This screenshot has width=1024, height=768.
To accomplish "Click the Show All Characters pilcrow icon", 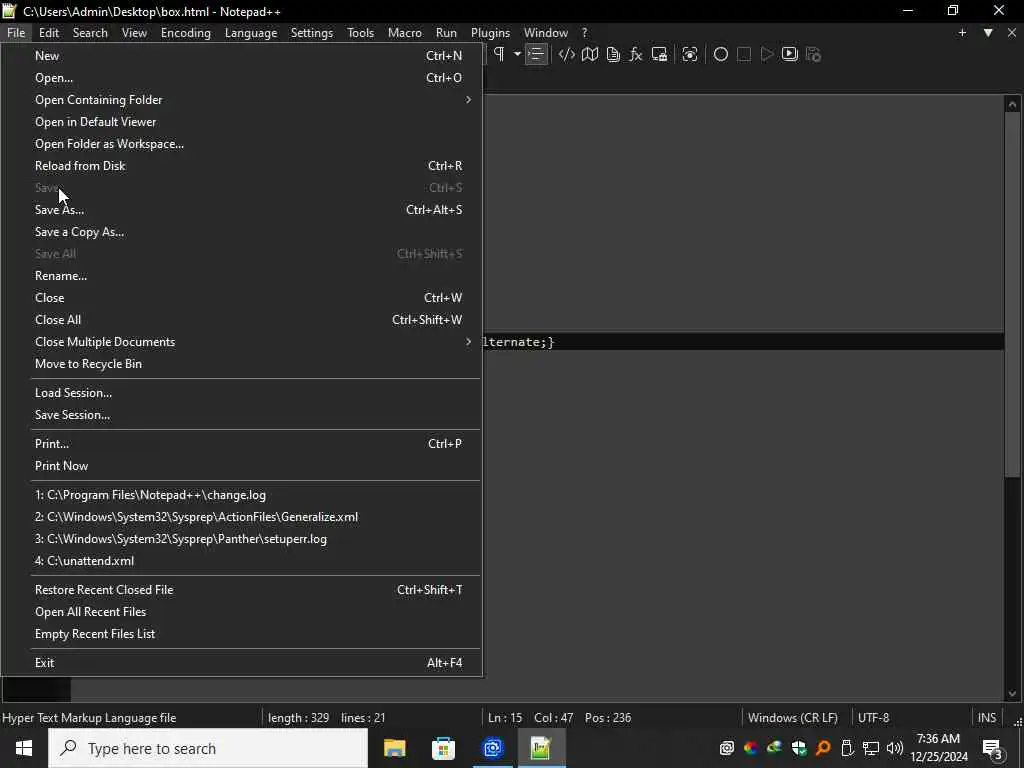I will tap(499, 54).
